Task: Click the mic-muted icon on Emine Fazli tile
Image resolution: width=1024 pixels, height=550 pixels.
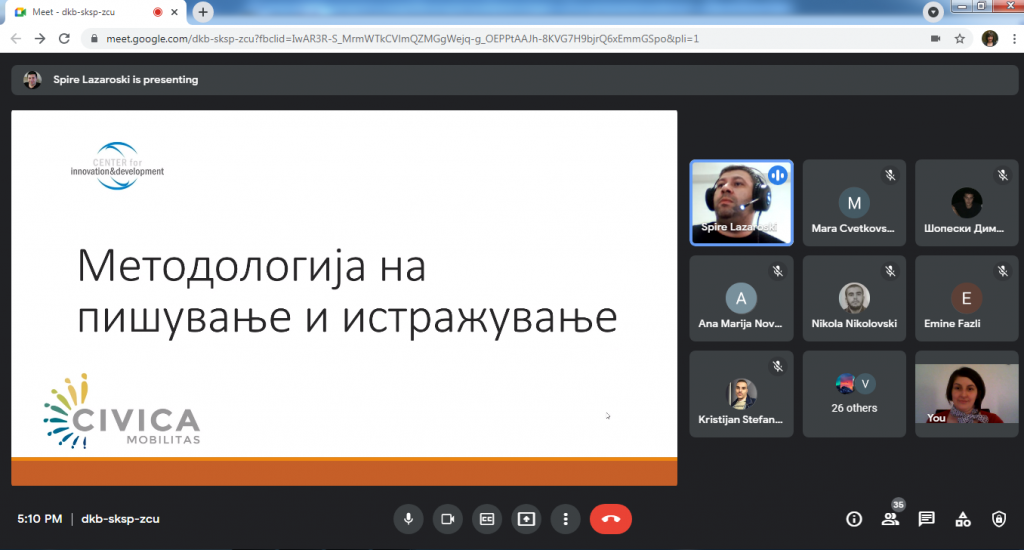Action: pos(1002,270)
